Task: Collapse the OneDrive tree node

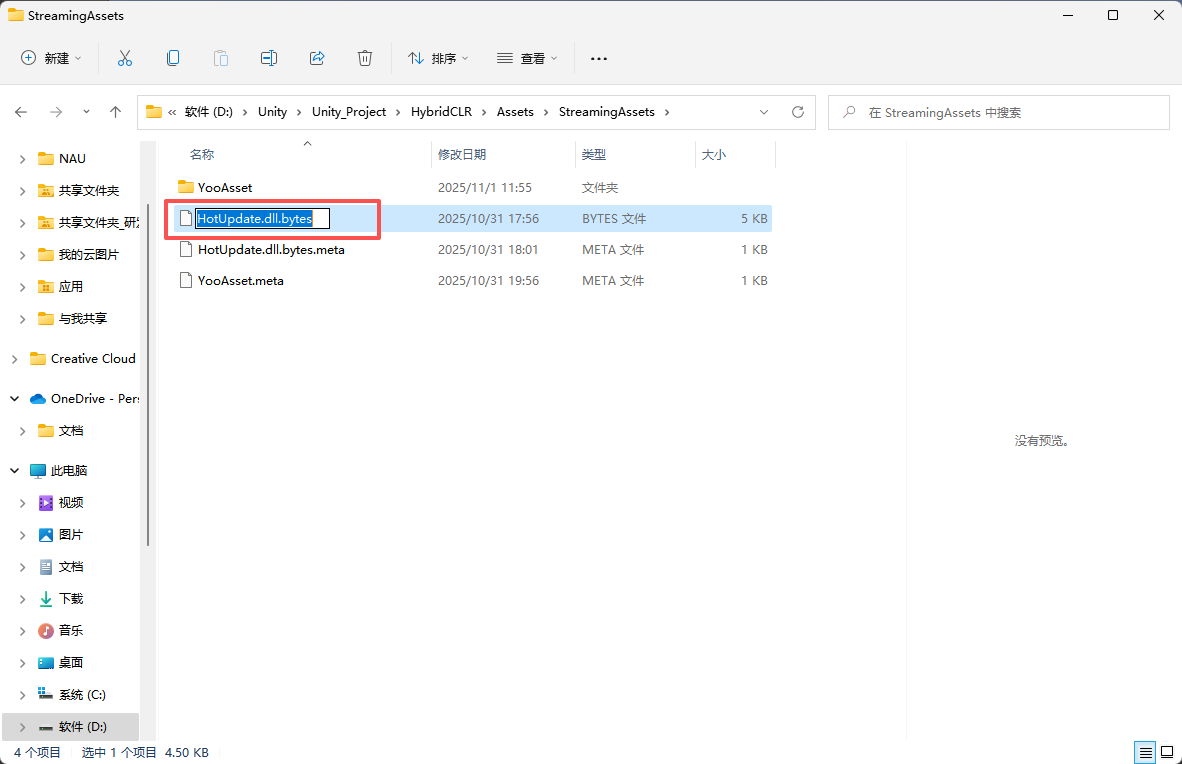Action: click(14, 398)
